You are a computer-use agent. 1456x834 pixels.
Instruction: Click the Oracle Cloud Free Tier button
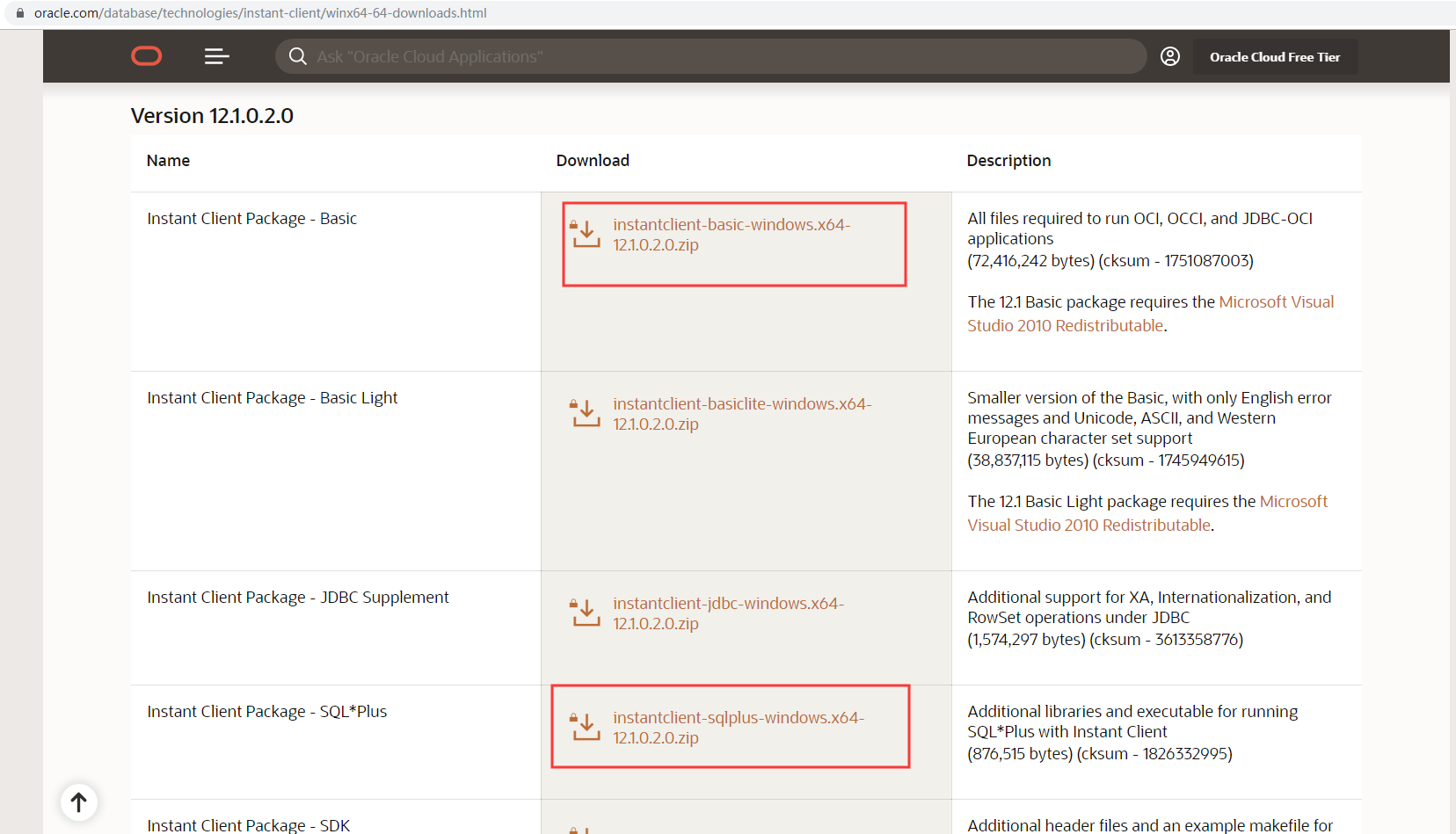[1275, 56]
